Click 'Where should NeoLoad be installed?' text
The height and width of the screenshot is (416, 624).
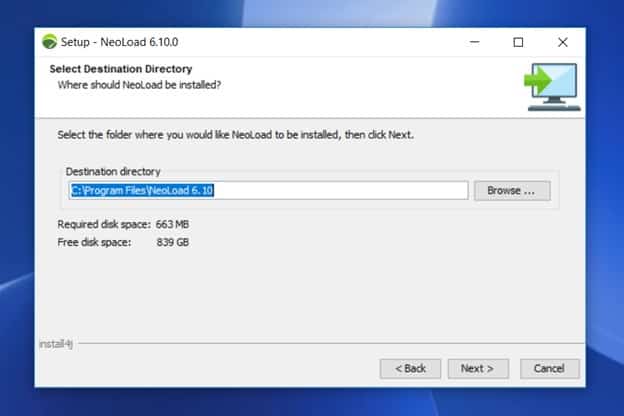[139, 85]
